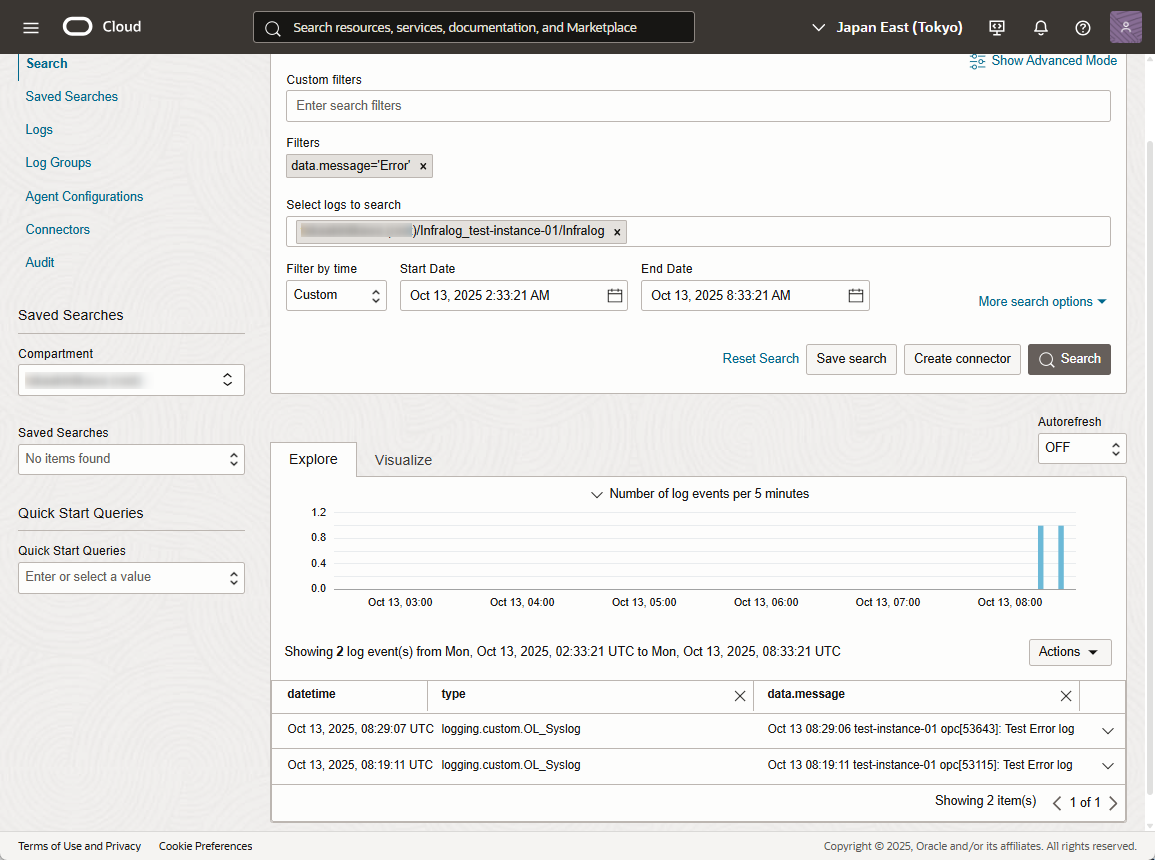This screenshot has height=860, width=1155.
Task: Collapse the log events chart header
Action: click(597, 494)
